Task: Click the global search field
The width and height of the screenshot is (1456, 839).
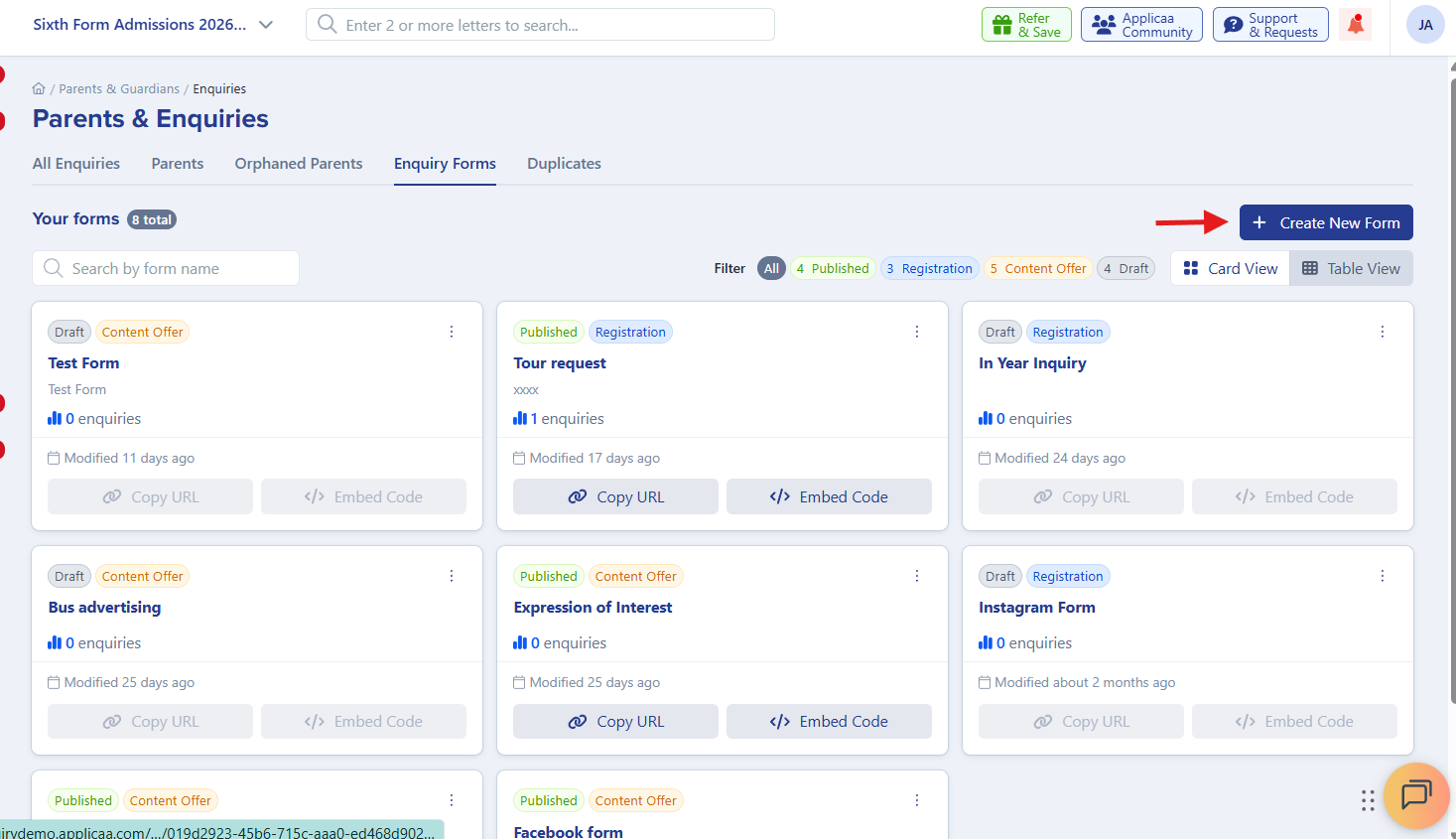Action: [540, 25]
